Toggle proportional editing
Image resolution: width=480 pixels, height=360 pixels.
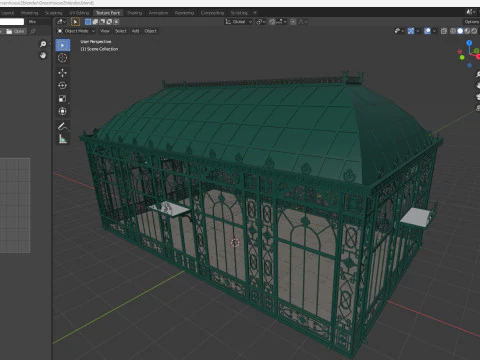(293, 22)
